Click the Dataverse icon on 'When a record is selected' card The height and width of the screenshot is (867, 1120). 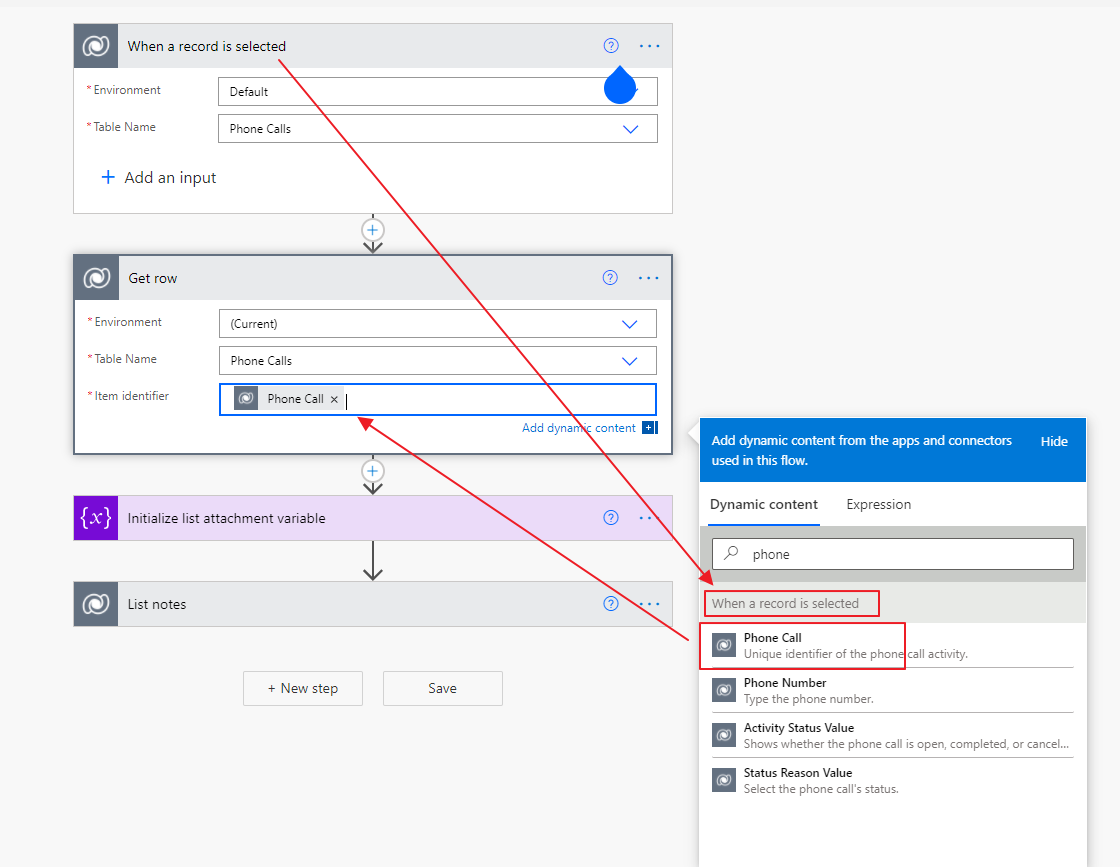click(x=96, y=46)
